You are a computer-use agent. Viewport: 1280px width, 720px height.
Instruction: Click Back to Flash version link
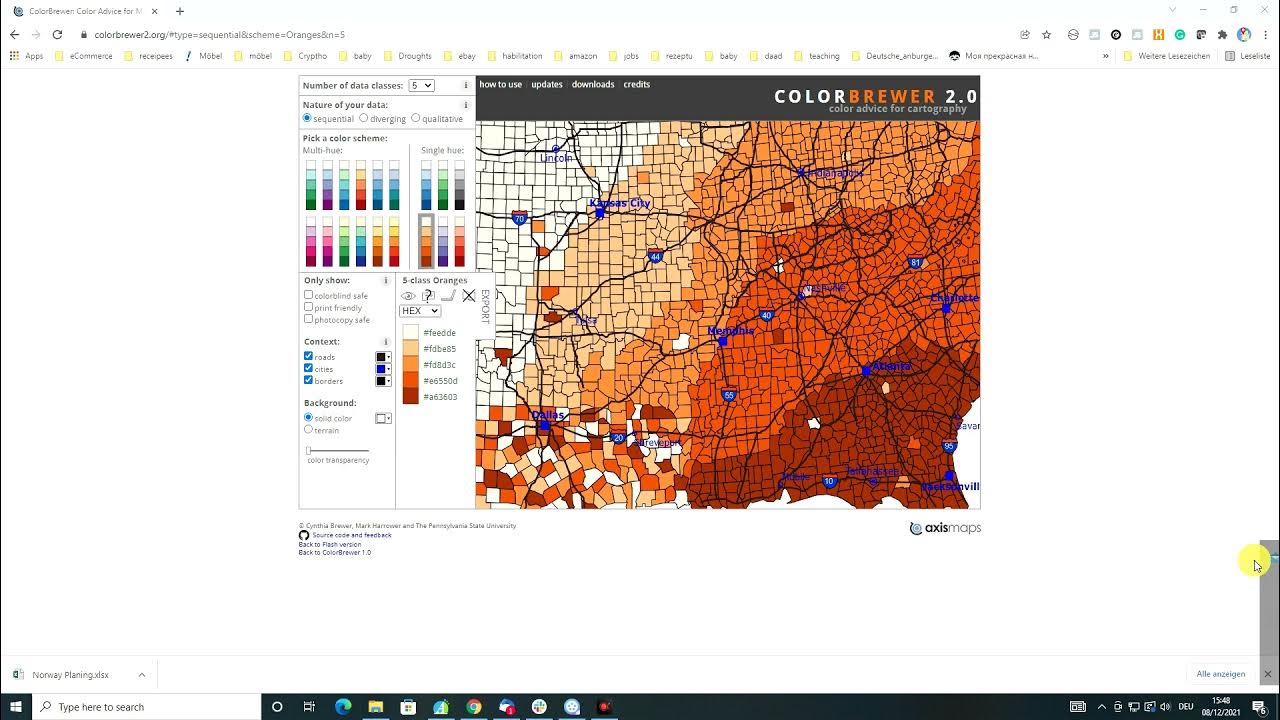pyautogui.click(x=330, y=544)
